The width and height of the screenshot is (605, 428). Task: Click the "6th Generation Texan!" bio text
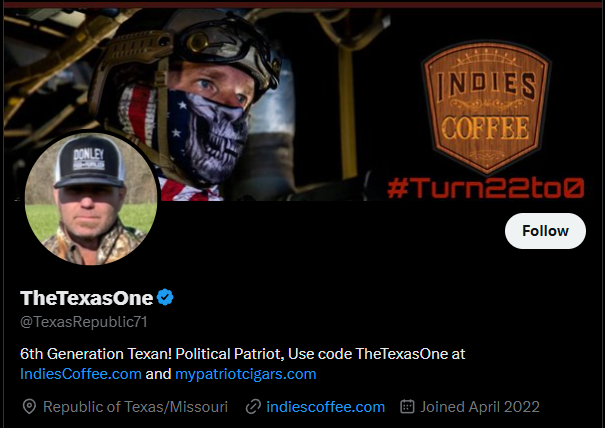pyautogui.click(x=96, y=354)
